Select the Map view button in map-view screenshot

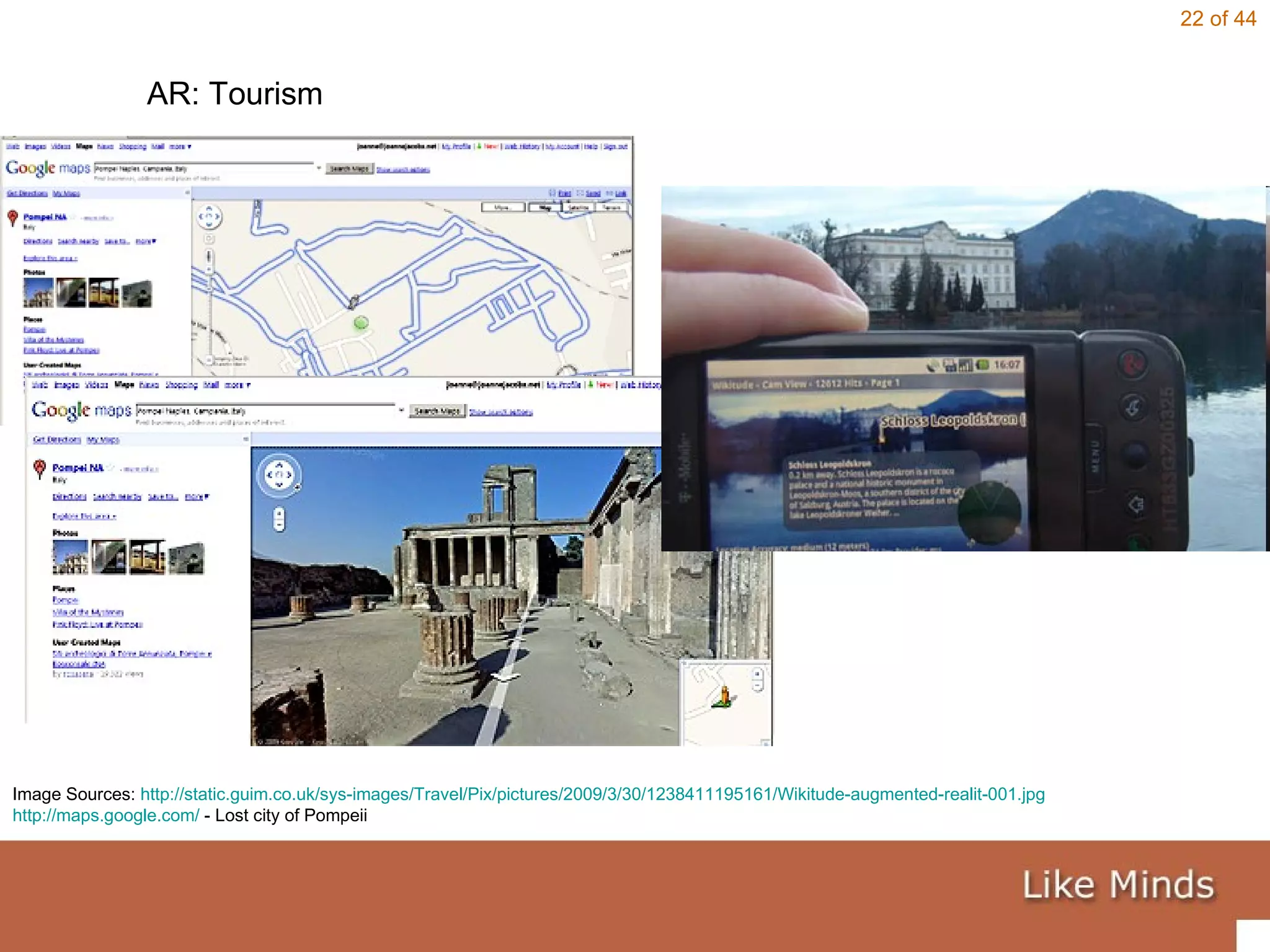[x=544, y=208]
